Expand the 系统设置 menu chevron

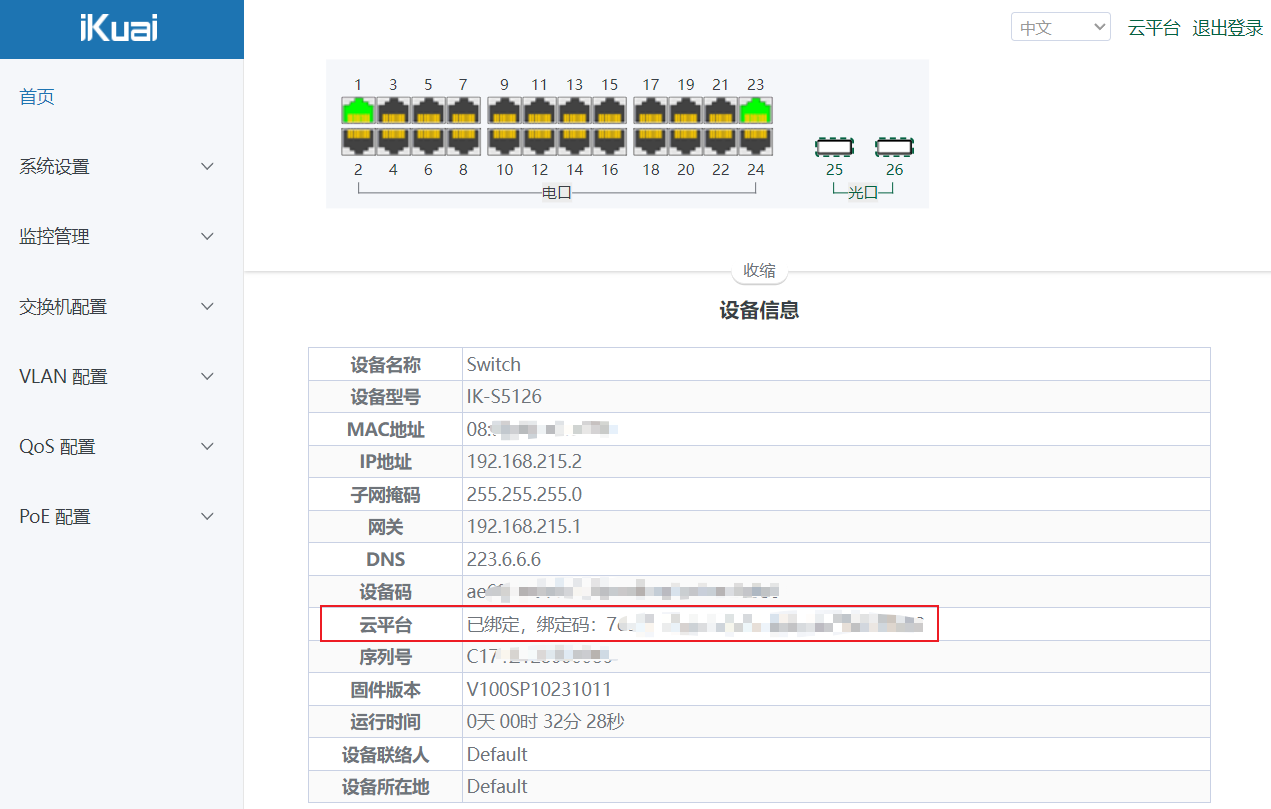tap(207, 166)
